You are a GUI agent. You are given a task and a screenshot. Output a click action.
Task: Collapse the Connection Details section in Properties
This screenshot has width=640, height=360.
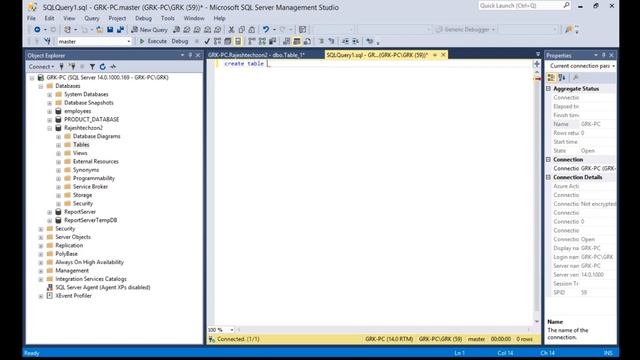pos(549,177)
